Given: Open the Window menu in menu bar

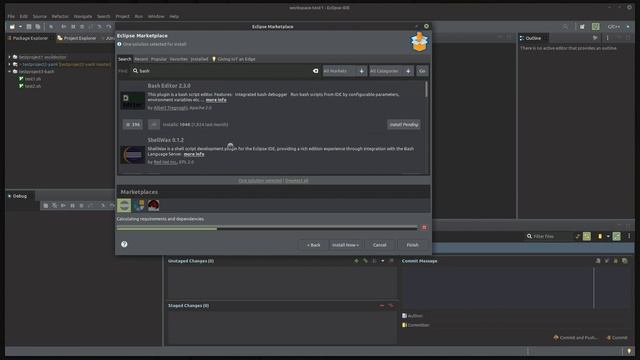Looking at the screenshot, I should coord(156,16).
